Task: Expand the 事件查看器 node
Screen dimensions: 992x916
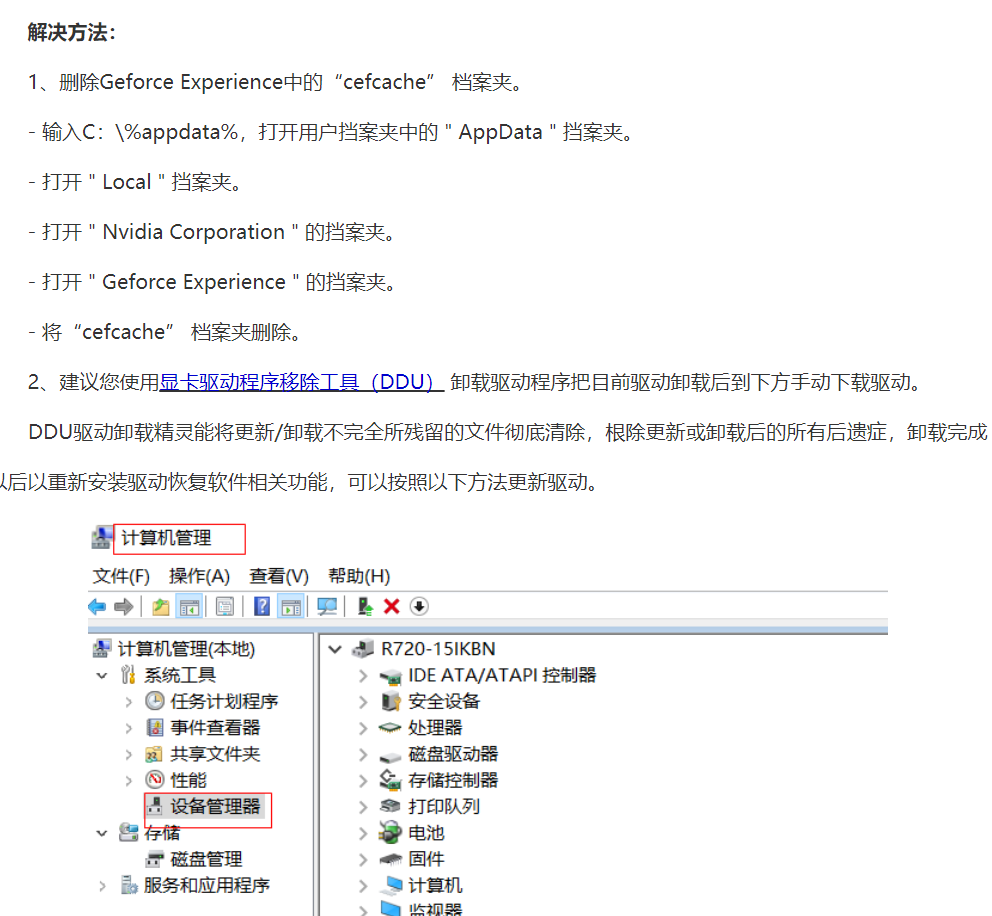Action: pos(128,728)
